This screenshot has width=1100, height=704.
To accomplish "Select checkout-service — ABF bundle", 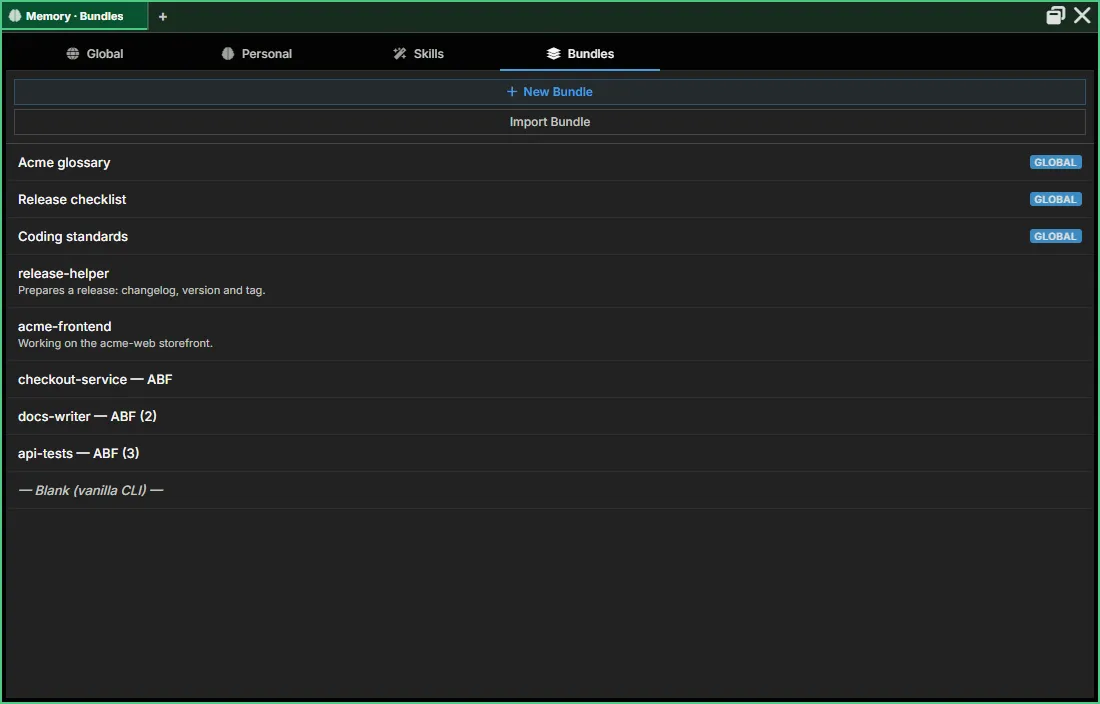I will 550,379.
